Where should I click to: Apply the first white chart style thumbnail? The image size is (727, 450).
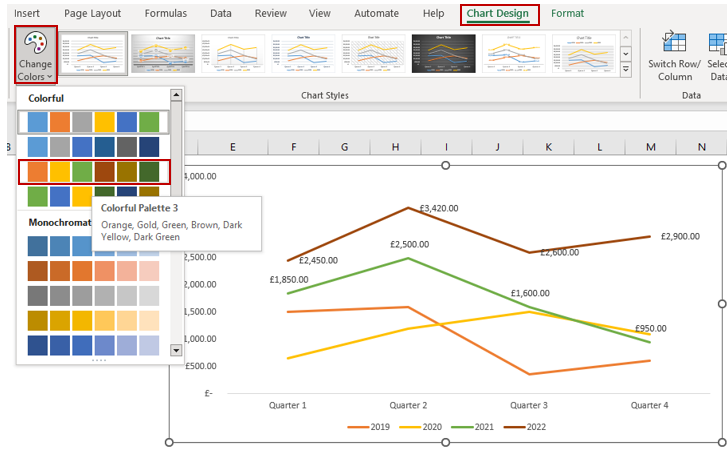point(93,53)
